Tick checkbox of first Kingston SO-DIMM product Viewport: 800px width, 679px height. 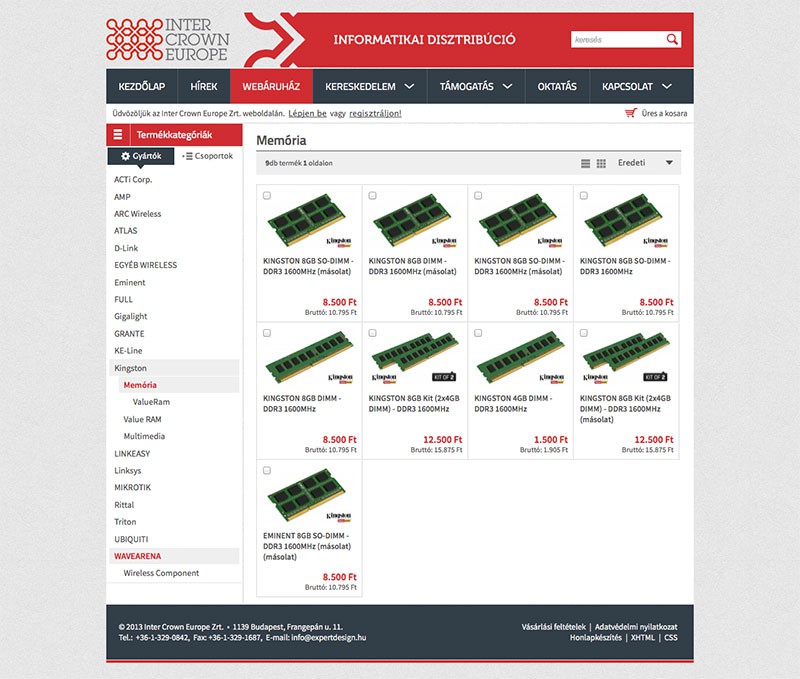pos(267,196)
